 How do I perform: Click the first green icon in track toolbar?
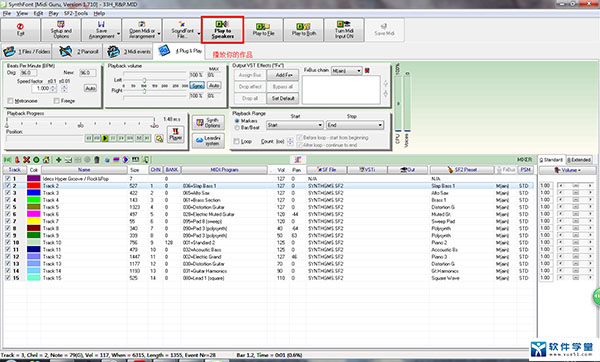pos(7,160)
